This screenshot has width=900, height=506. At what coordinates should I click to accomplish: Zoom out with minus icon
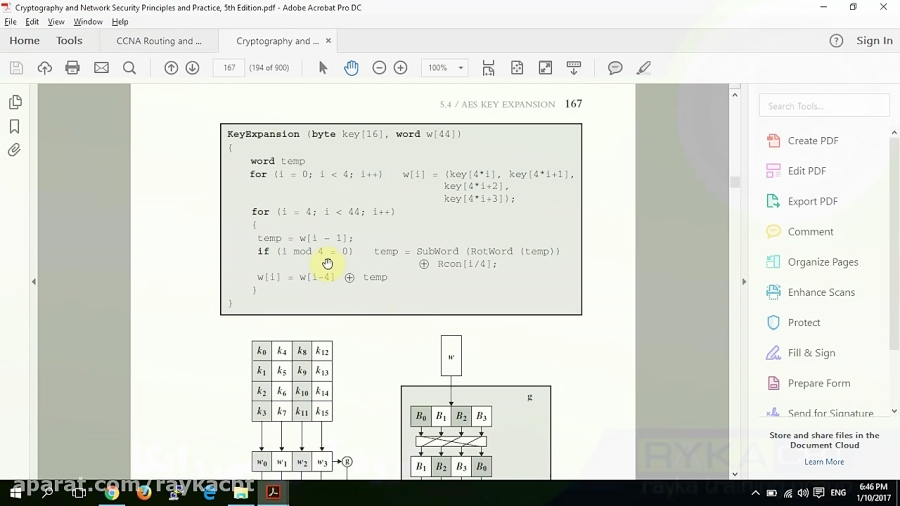(379, 68)
